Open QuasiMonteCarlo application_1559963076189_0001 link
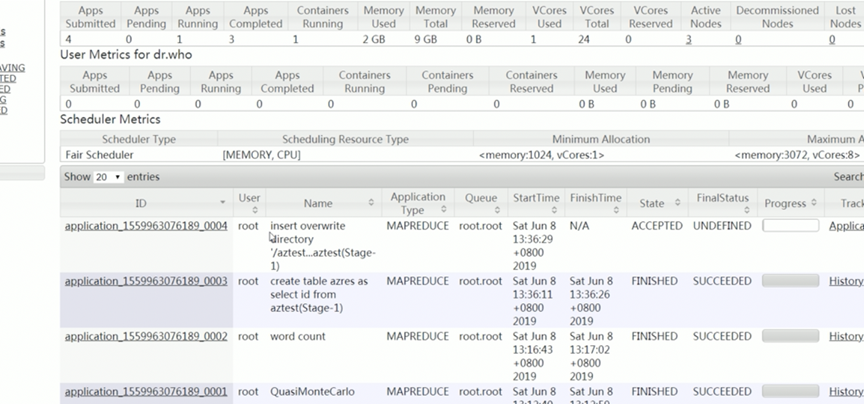 (146, 392)
